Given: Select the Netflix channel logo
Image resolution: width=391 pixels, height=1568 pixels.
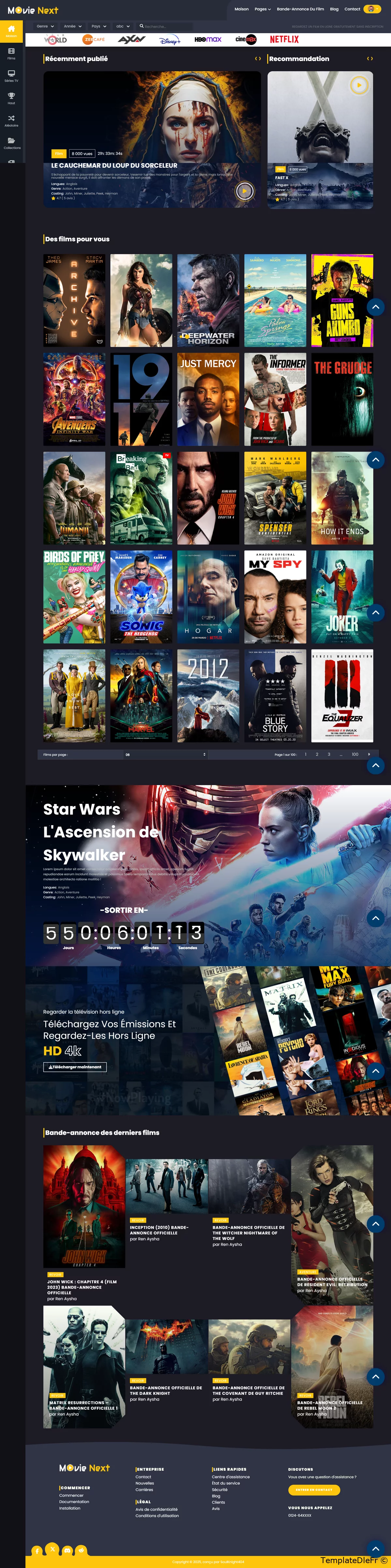Looking at the screenshot, I should [284, 39].
